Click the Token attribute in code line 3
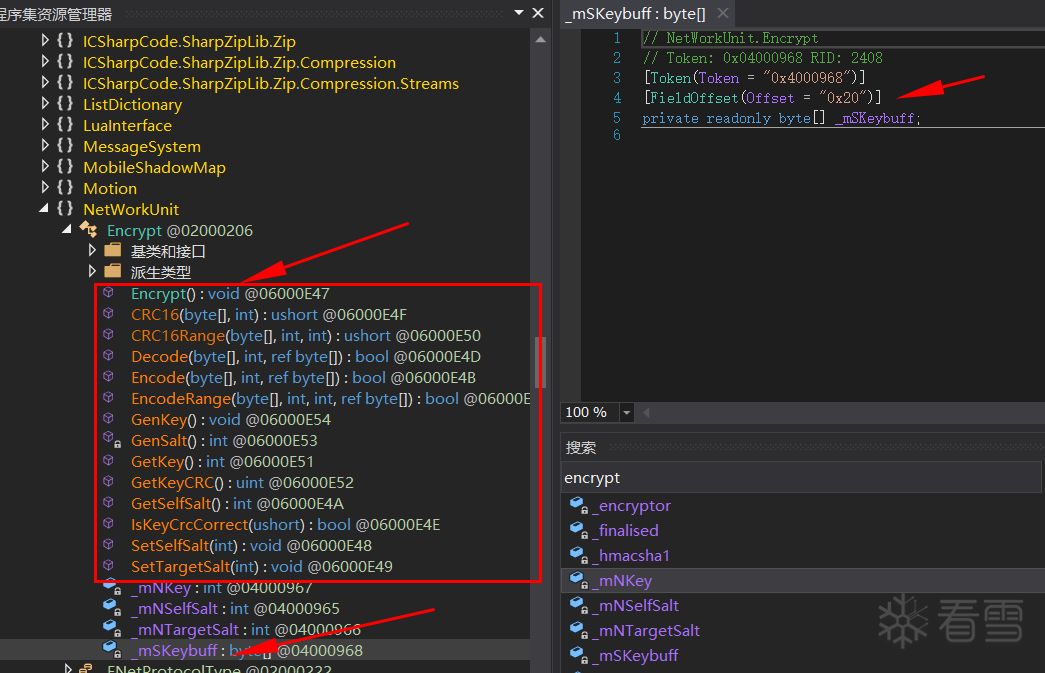 click(670, 78)
